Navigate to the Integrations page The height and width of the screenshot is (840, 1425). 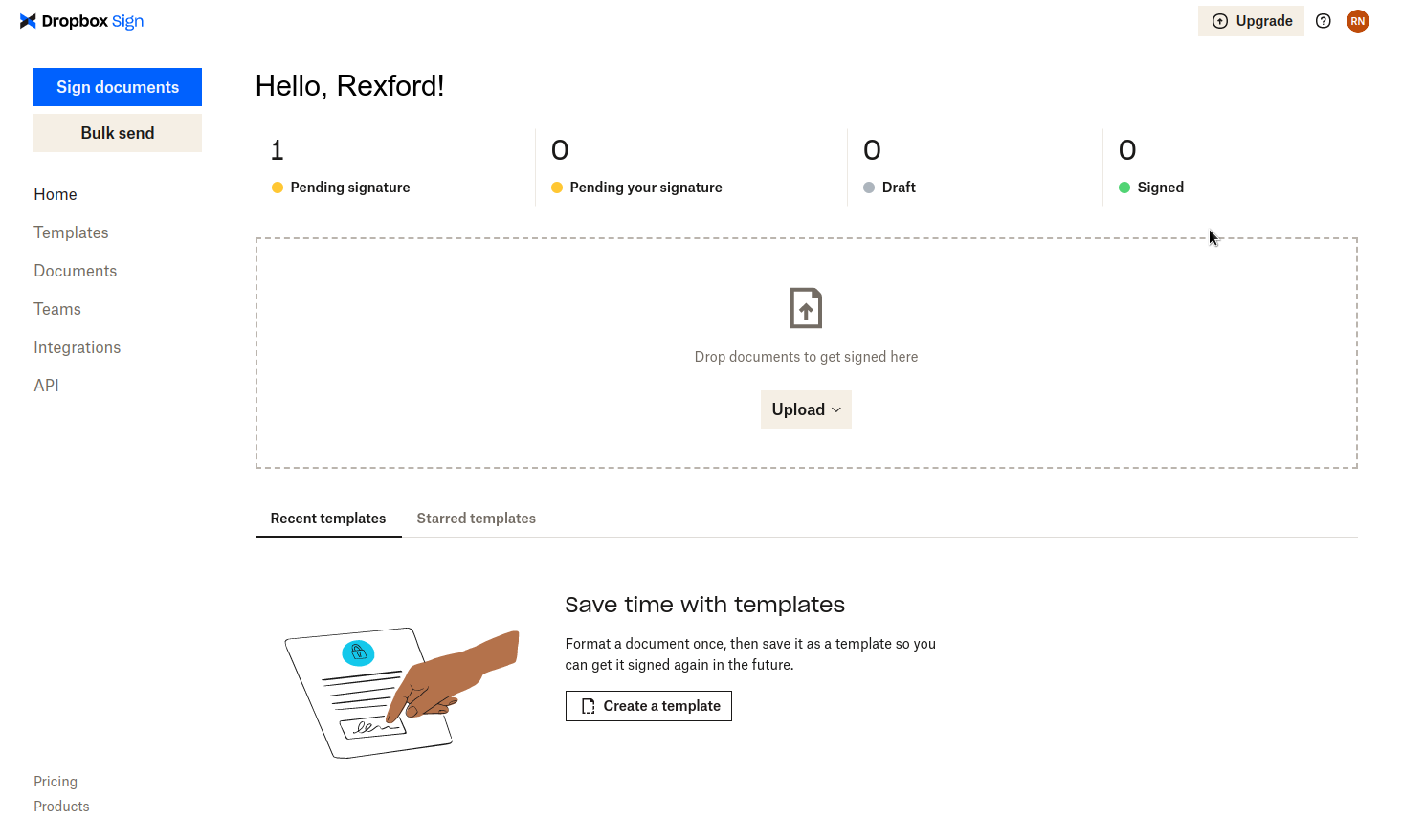point(77,347)
